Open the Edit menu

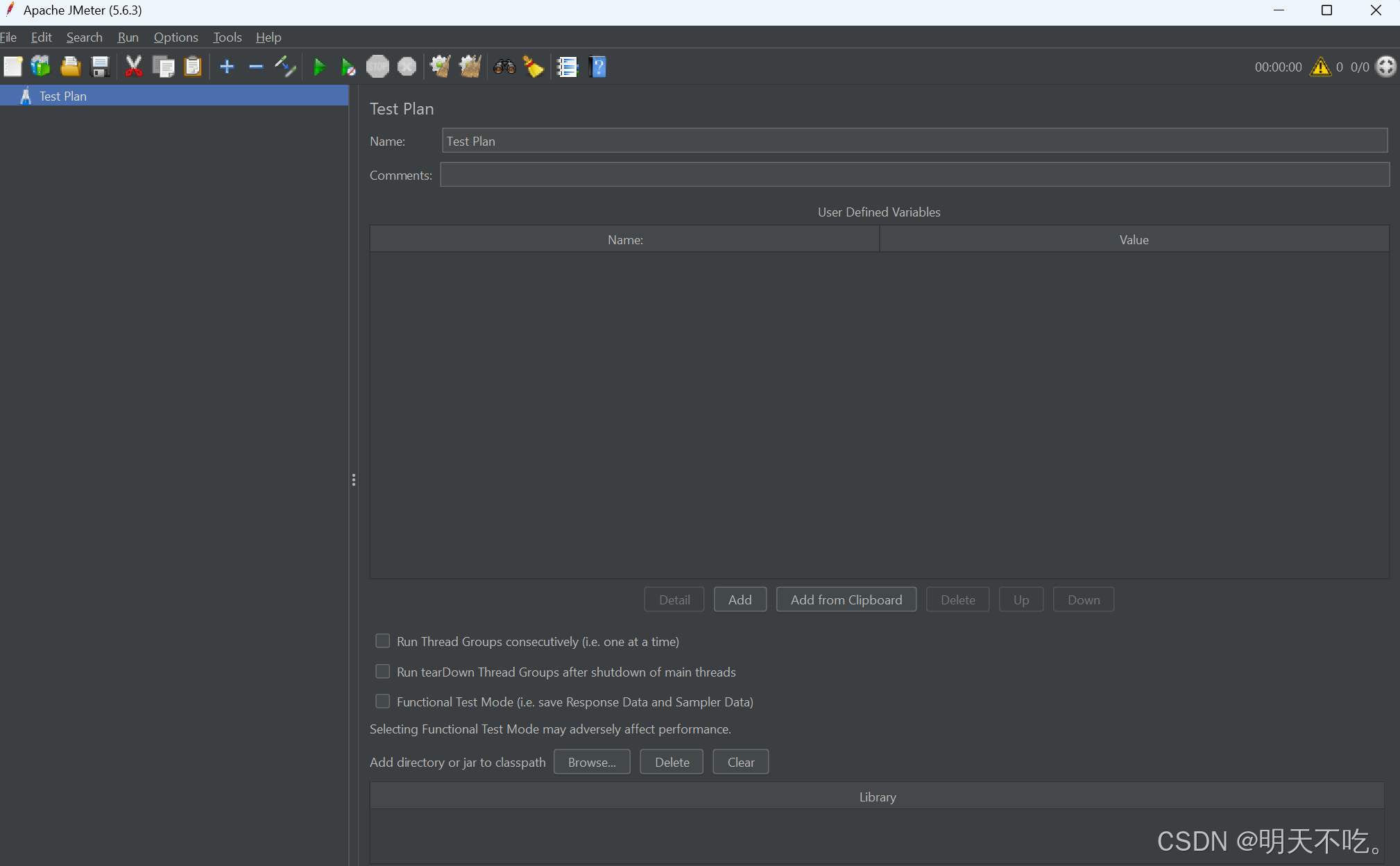[x=42, y=37]
